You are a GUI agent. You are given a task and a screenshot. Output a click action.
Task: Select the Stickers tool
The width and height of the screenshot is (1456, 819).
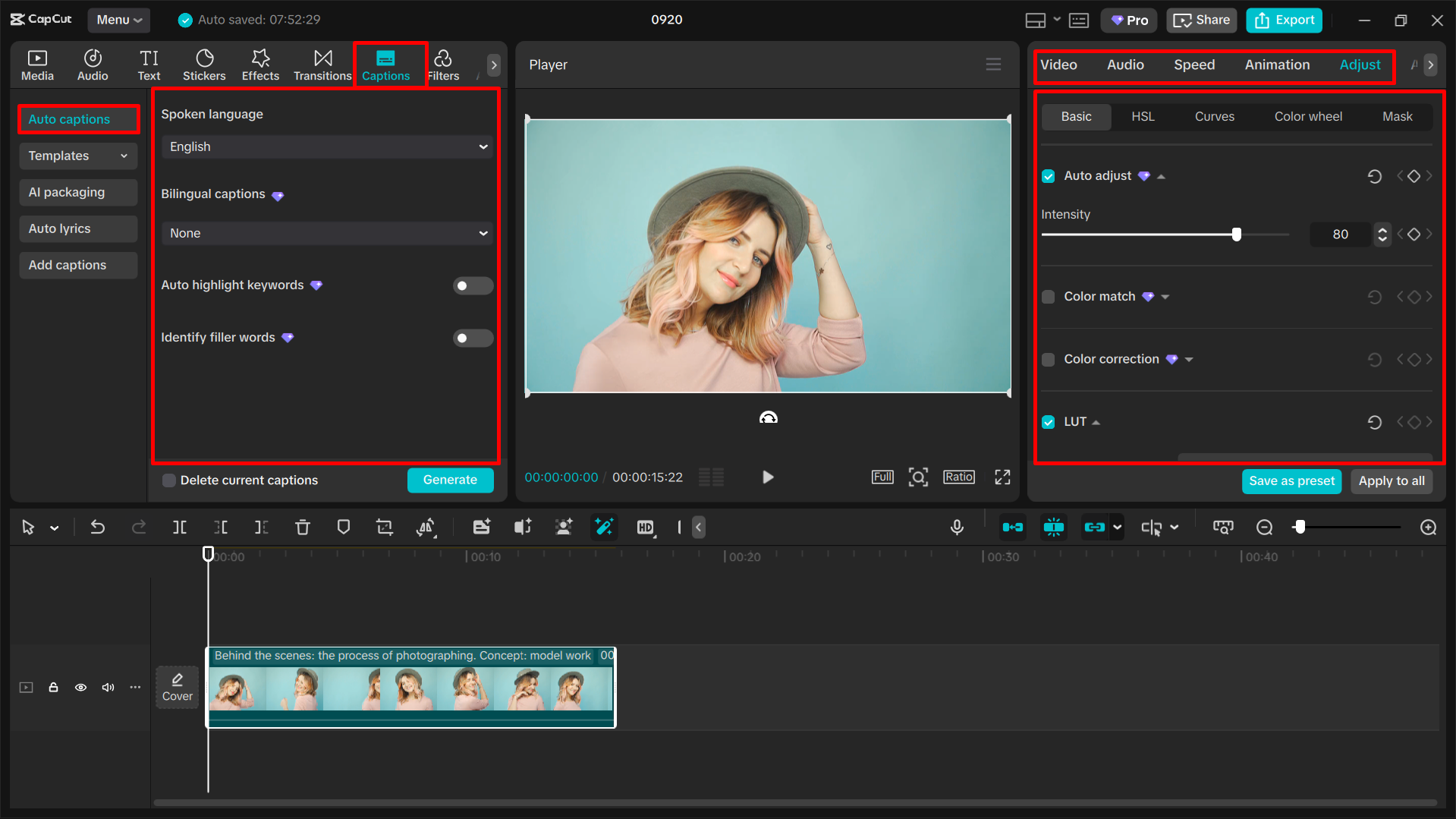(x=203, y=65)
